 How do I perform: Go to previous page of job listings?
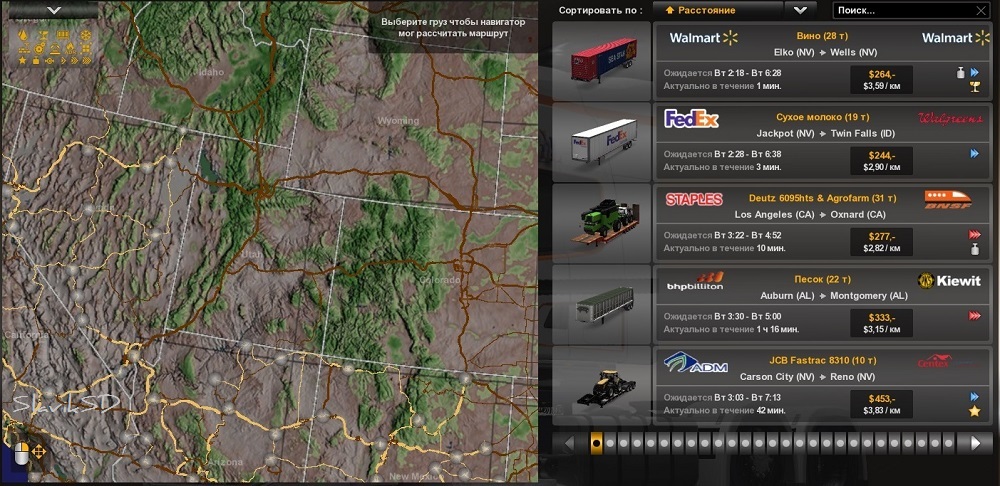569,442
